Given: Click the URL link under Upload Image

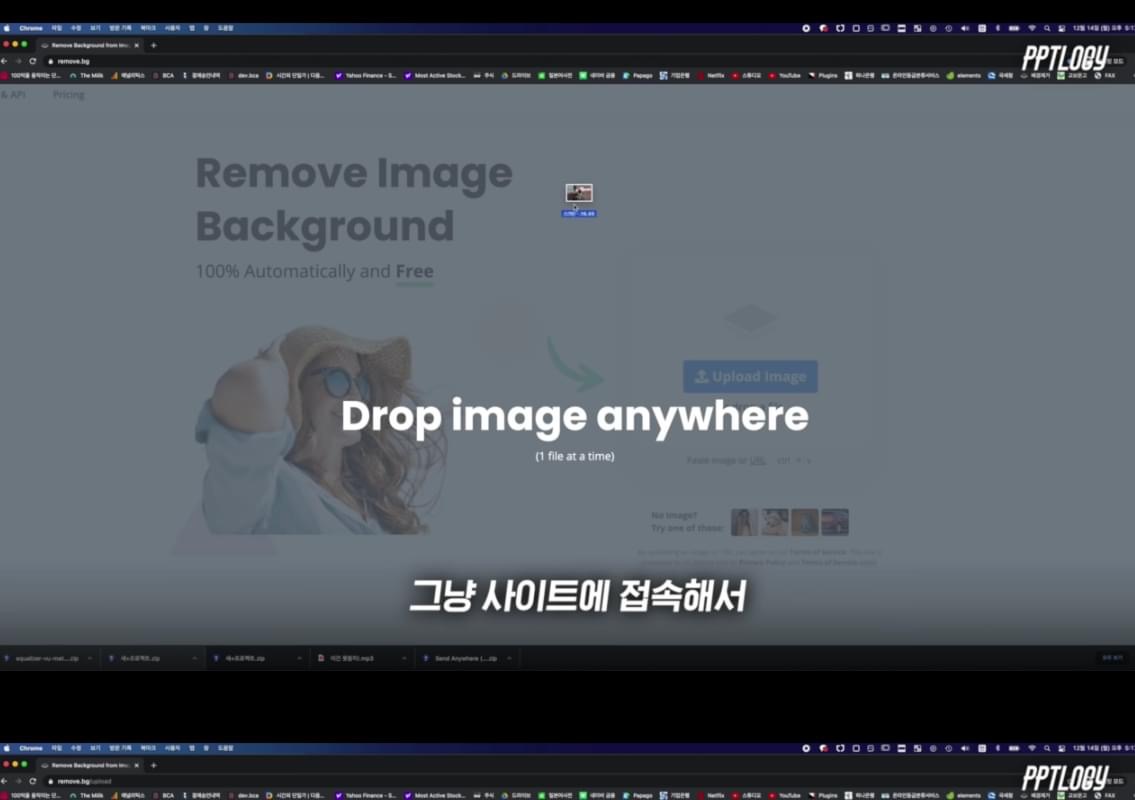Looking at the screenshot, I should tap(757, 460).
